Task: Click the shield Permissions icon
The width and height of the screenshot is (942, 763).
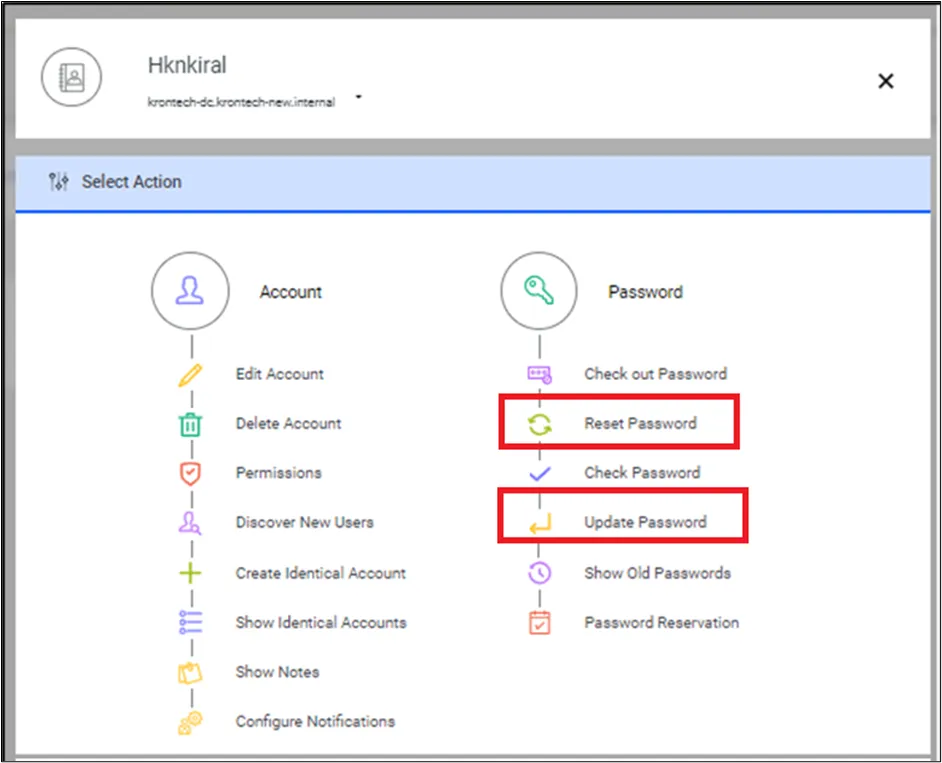Action: click(x=190, y=473)
